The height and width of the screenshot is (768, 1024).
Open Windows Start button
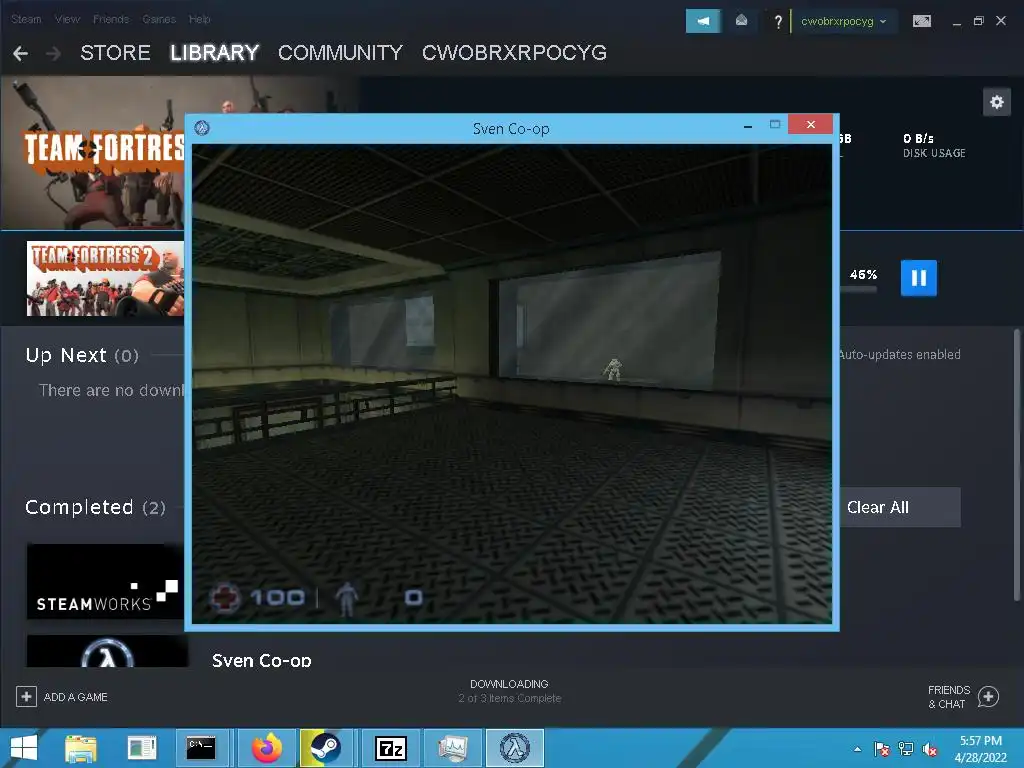tap(24, 748)
